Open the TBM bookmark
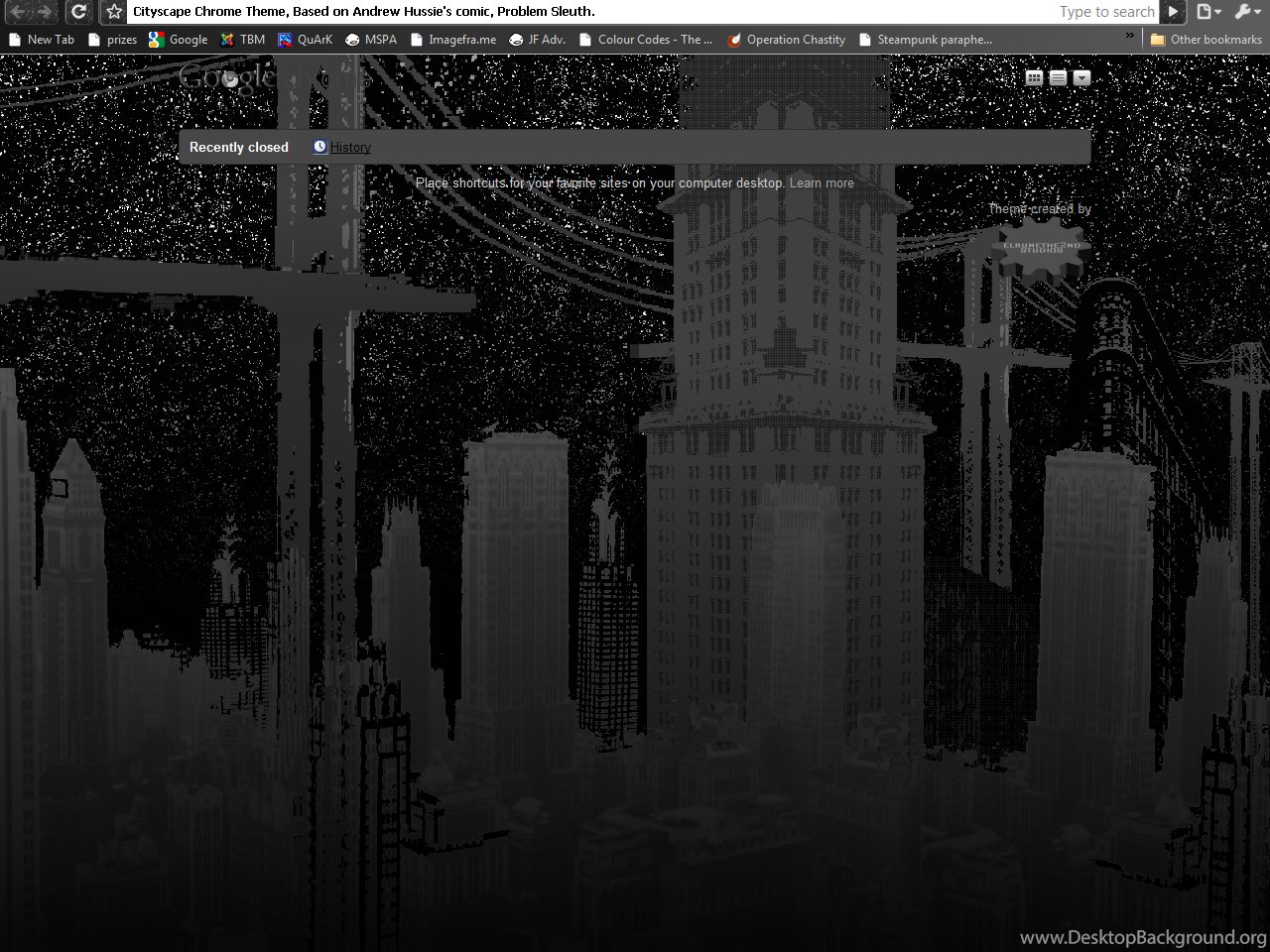Image resolution: width=1270 pixels, height=952 pixels. click(x=242, y=40)
